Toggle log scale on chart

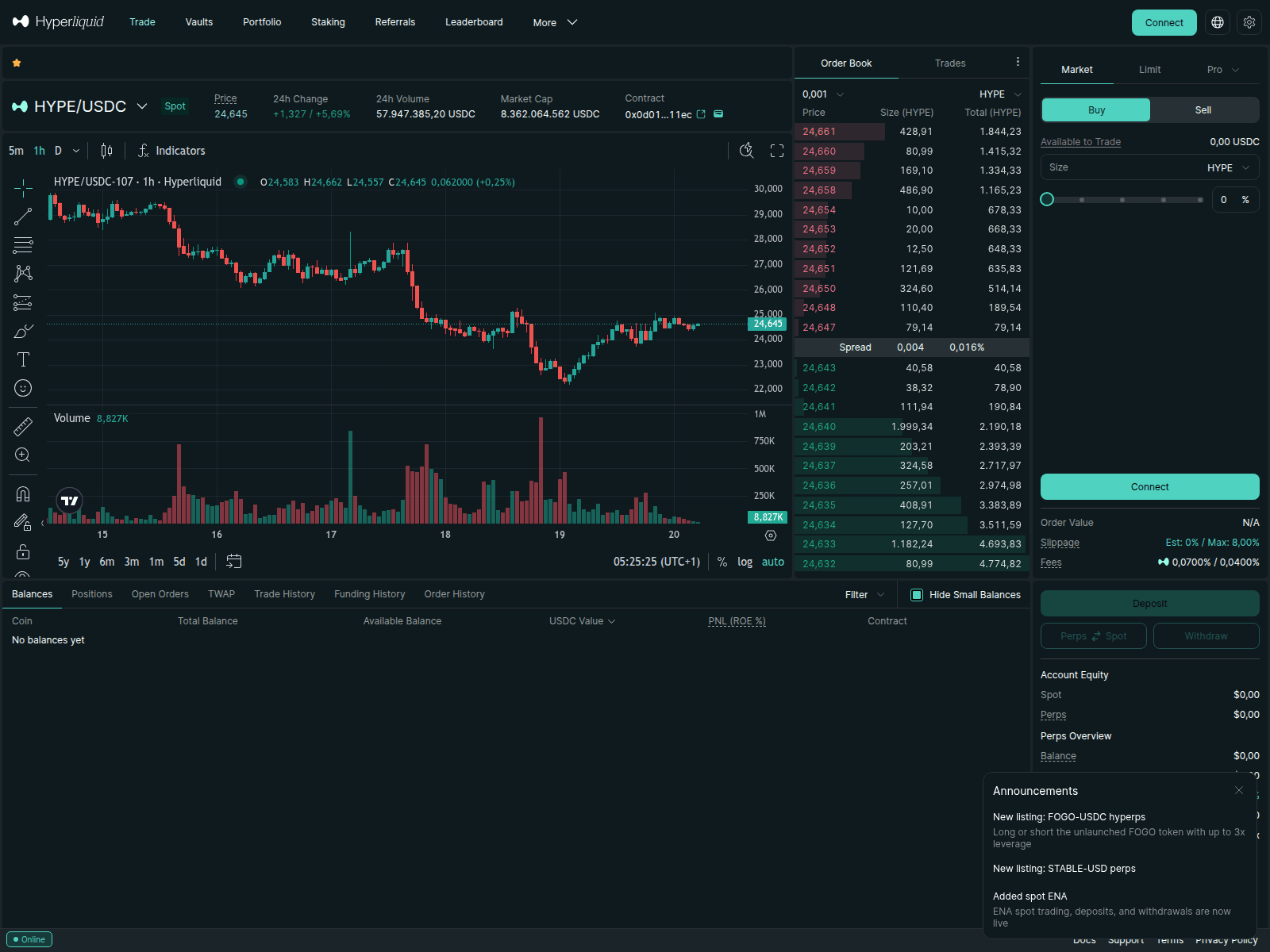click(745, 562)
